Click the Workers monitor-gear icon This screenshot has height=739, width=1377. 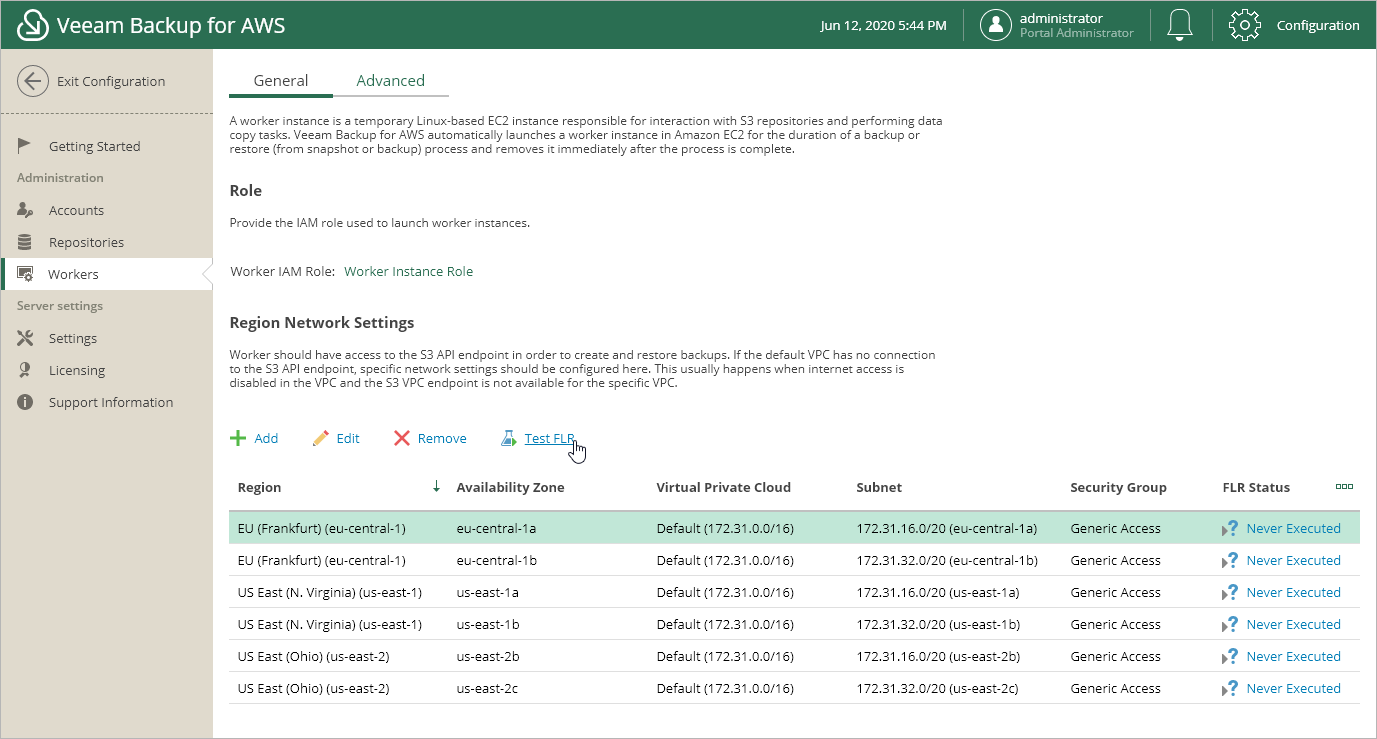[x=26, y=274]
